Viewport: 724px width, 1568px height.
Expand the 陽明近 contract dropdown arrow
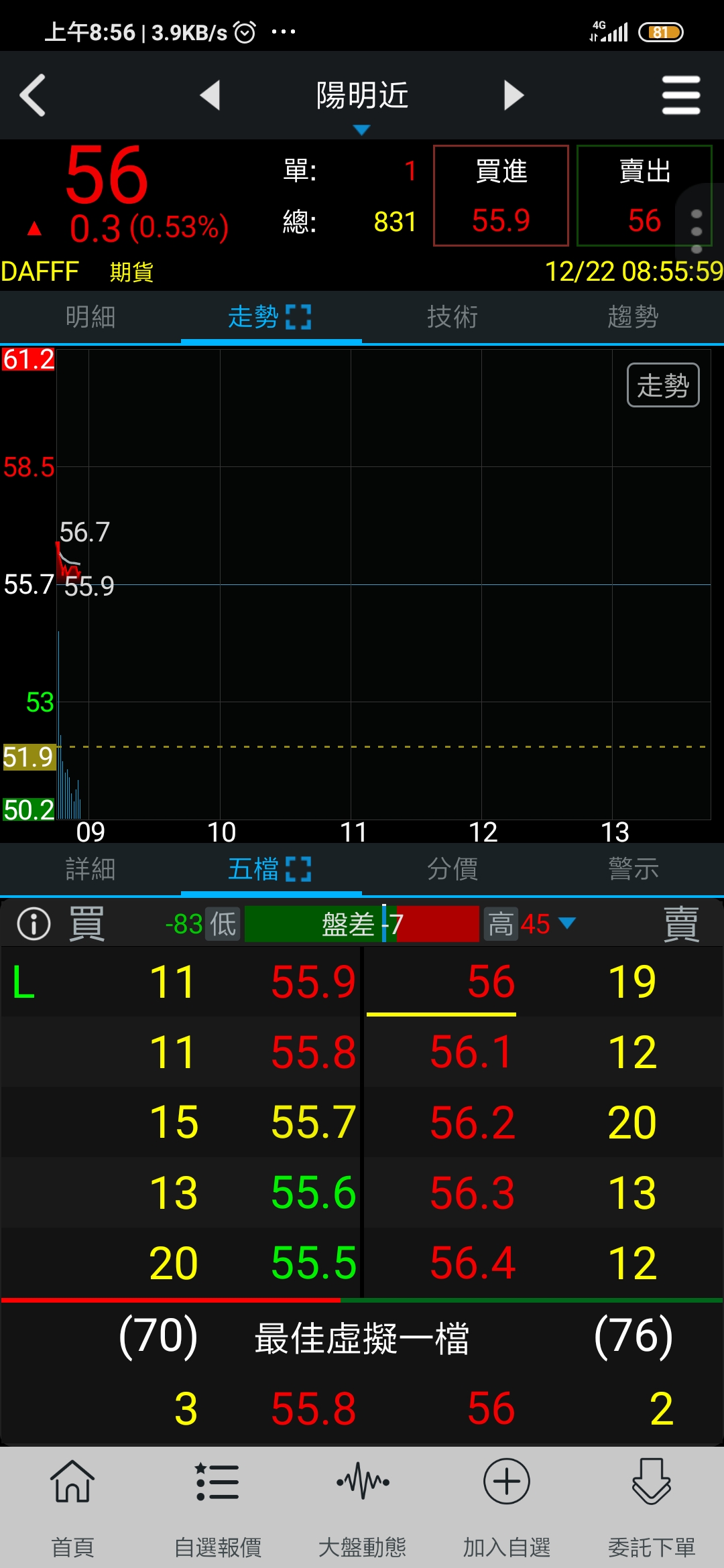[x=361, y=130]
